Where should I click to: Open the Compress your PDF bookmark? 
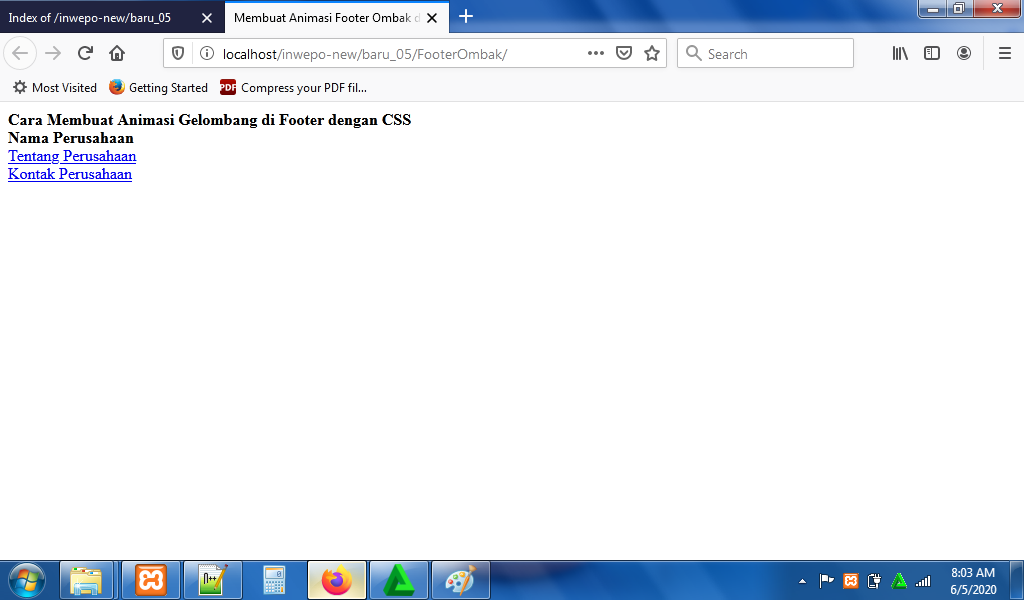(x=293, y=87)
